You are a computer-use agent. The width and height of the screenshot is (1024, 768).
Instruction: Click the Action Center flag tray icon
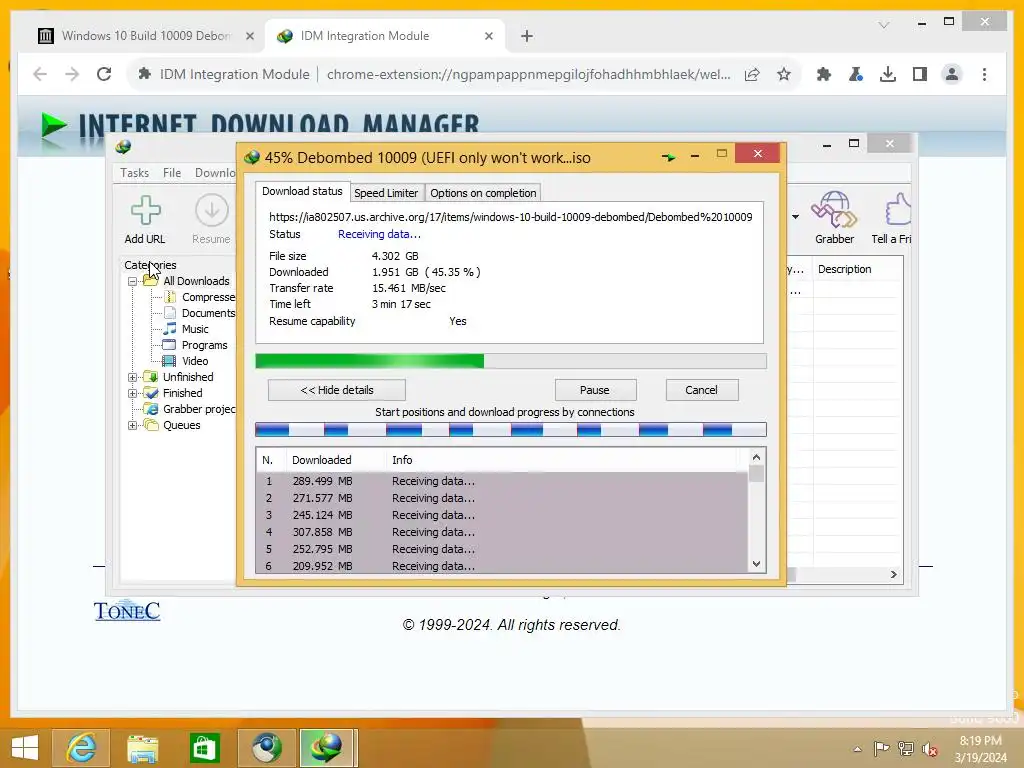tap(881, 748)
